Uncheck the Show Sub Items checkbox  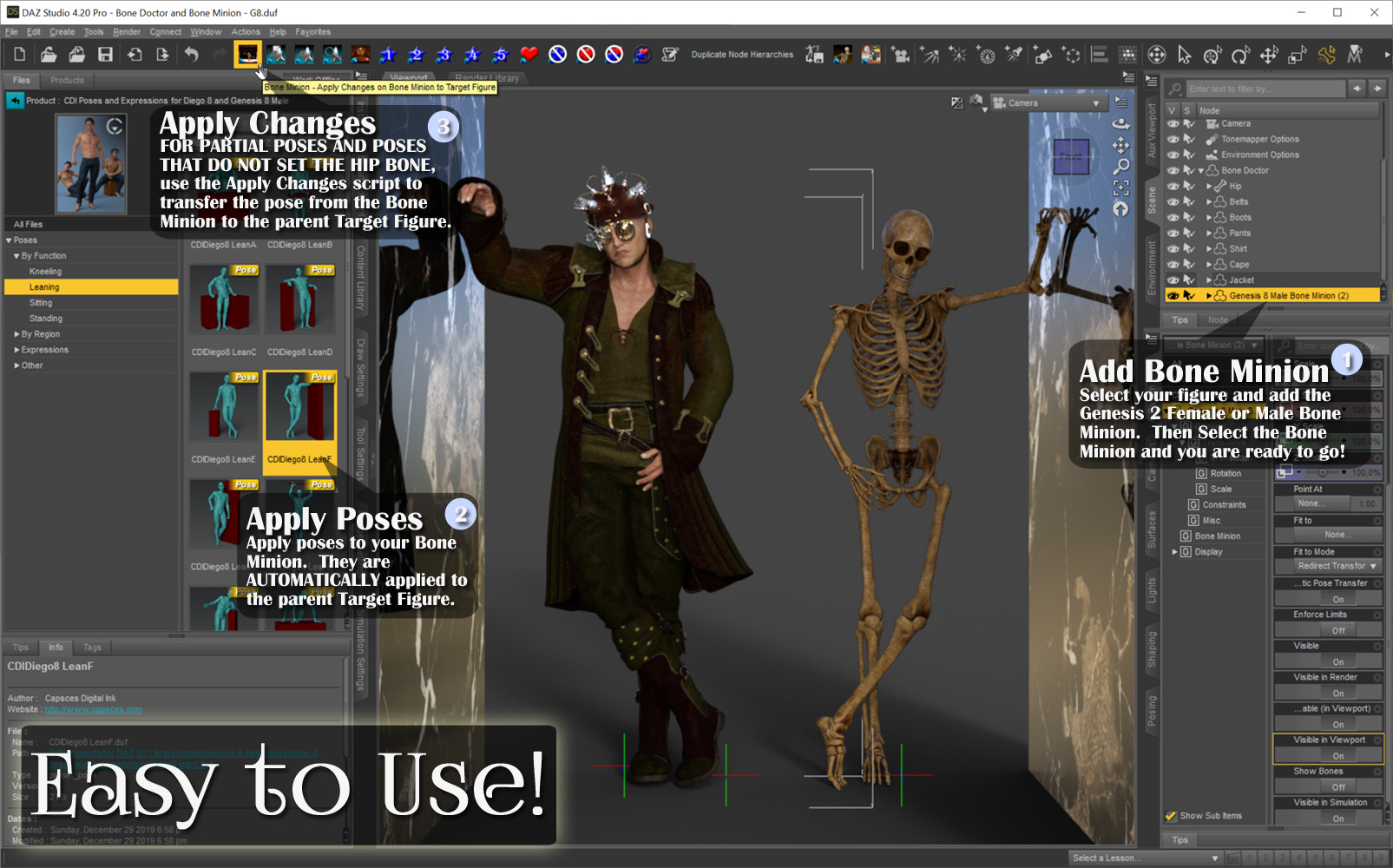[x=1171, y=816]
